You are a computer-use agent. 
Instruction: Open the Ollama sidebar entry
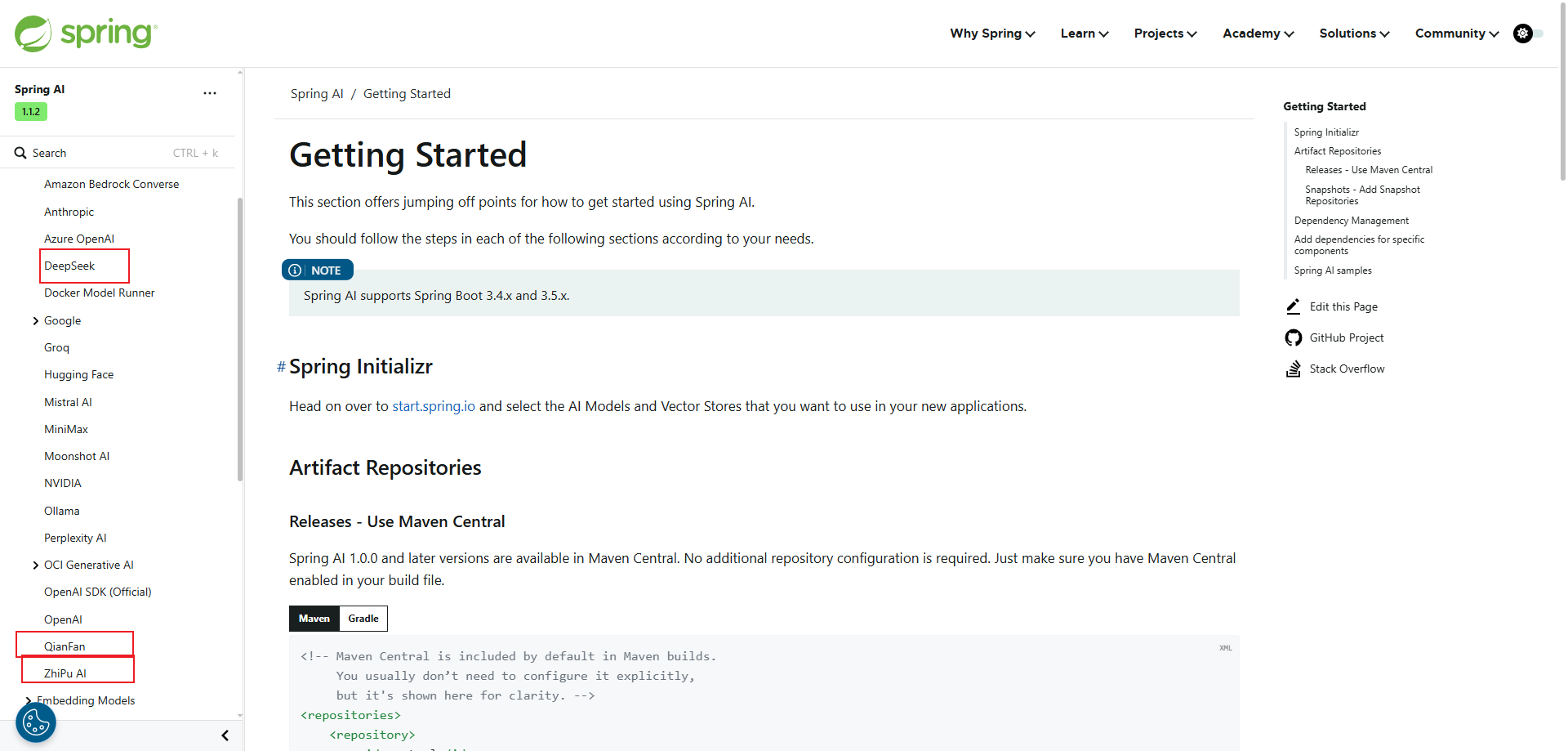point(62,511)
